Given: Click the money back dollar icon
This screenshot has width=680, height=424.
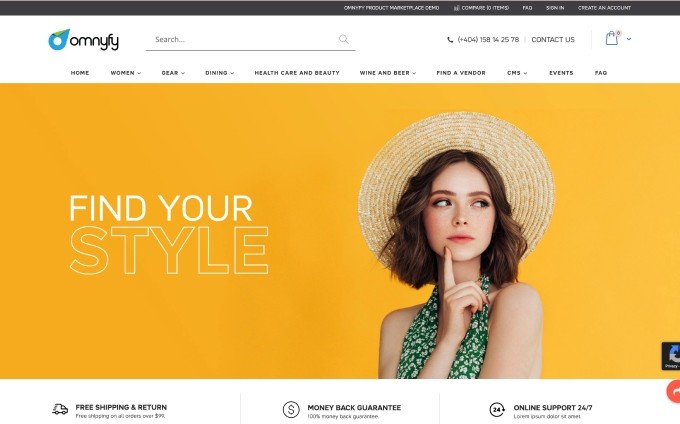Looking at the screenshot, I should [291, 409].
